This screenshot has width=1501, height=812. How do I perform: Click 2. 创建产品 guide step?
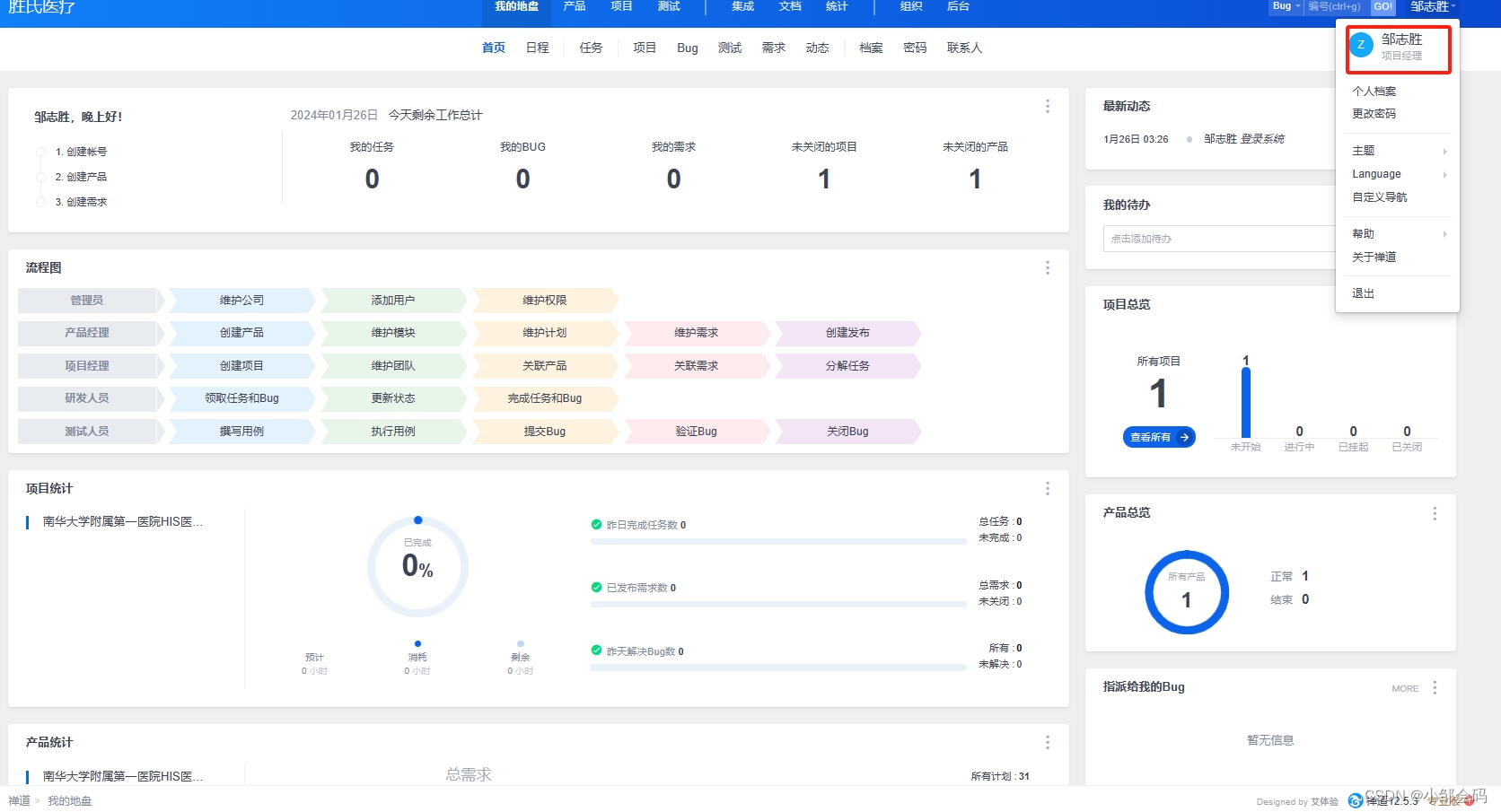81,177
